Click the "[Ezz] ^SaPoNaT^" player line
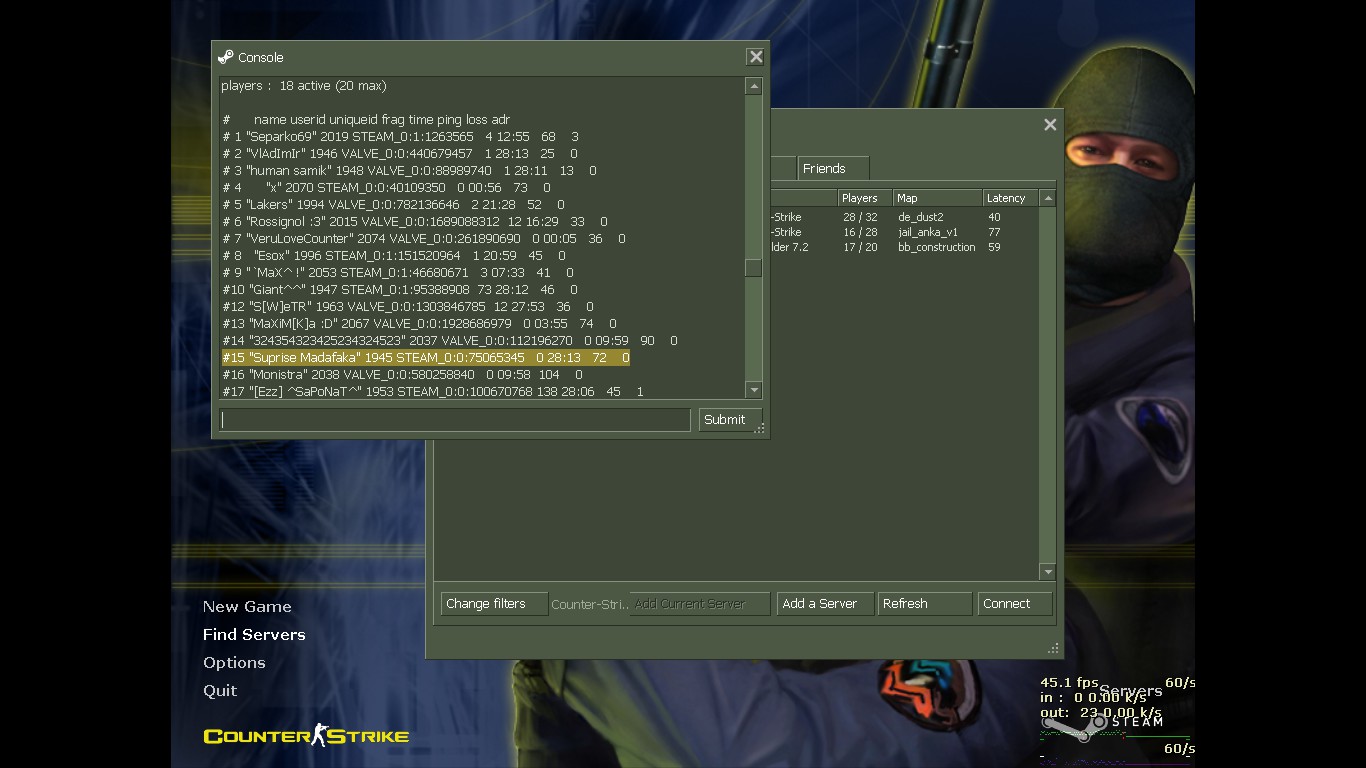Viewport: 1366px width, 768px height. 433,391
